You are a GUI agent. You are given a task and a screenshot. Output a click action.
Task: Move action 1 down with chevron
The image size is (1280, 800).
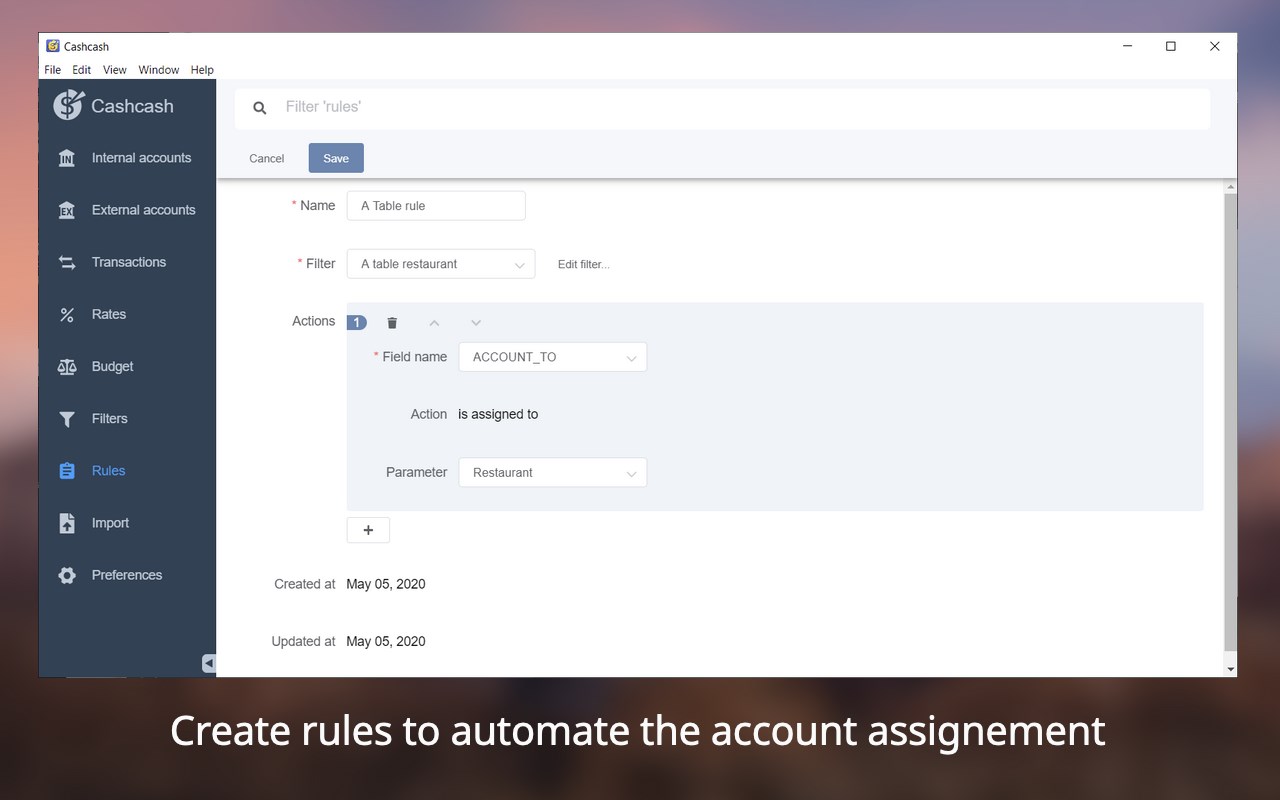tap(476, 322)
